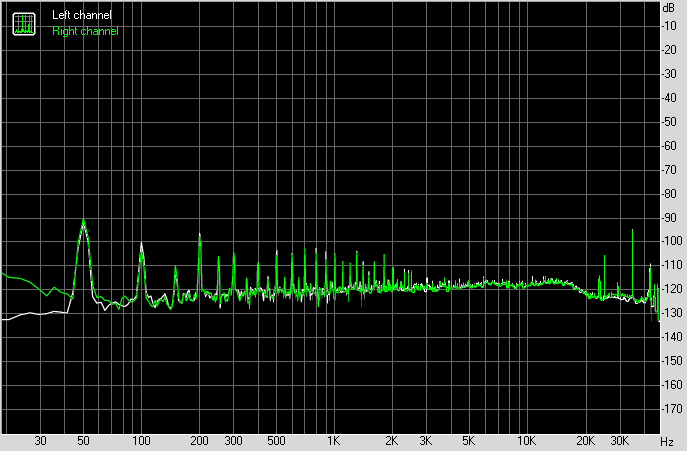This screenshot has width=687, height=451.
Task: Click the -170 dB axis label
Action: coord(672,409)
